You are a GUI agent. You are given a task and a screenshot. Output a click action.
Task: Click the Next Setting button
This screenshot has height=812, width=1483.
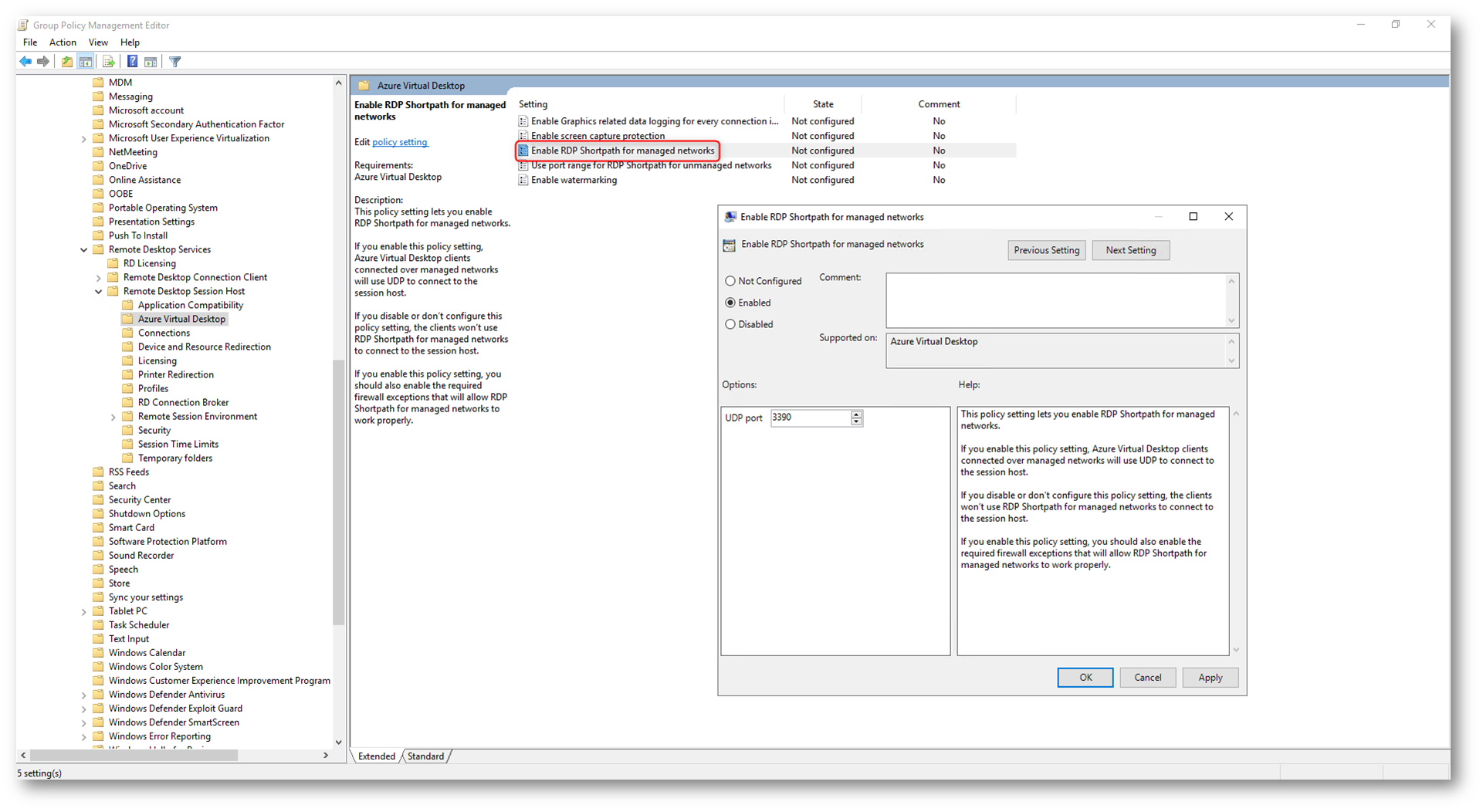point(1130,250)
